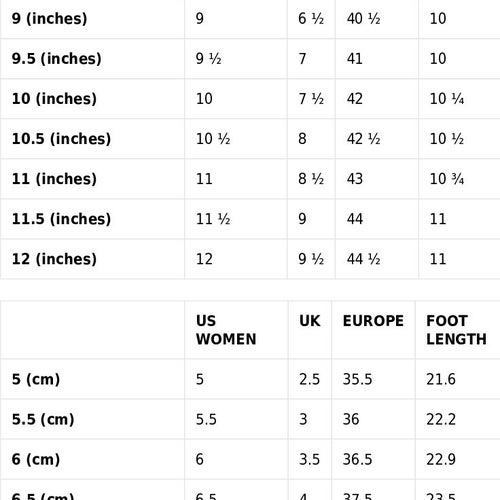The image size is (500, 500).
Task: Click the 42 ½ Europe size cell
Action: tap(363, 139)
